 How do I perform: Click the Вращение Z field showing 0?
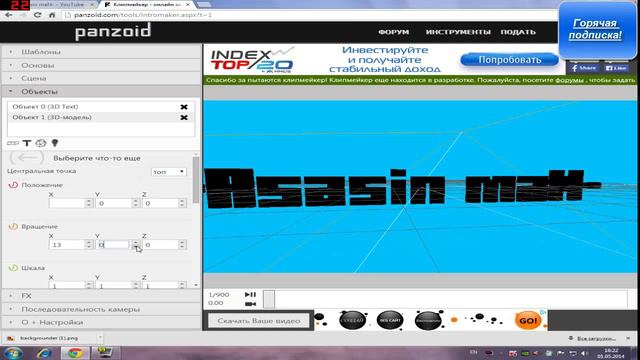[x=160, y=244]
